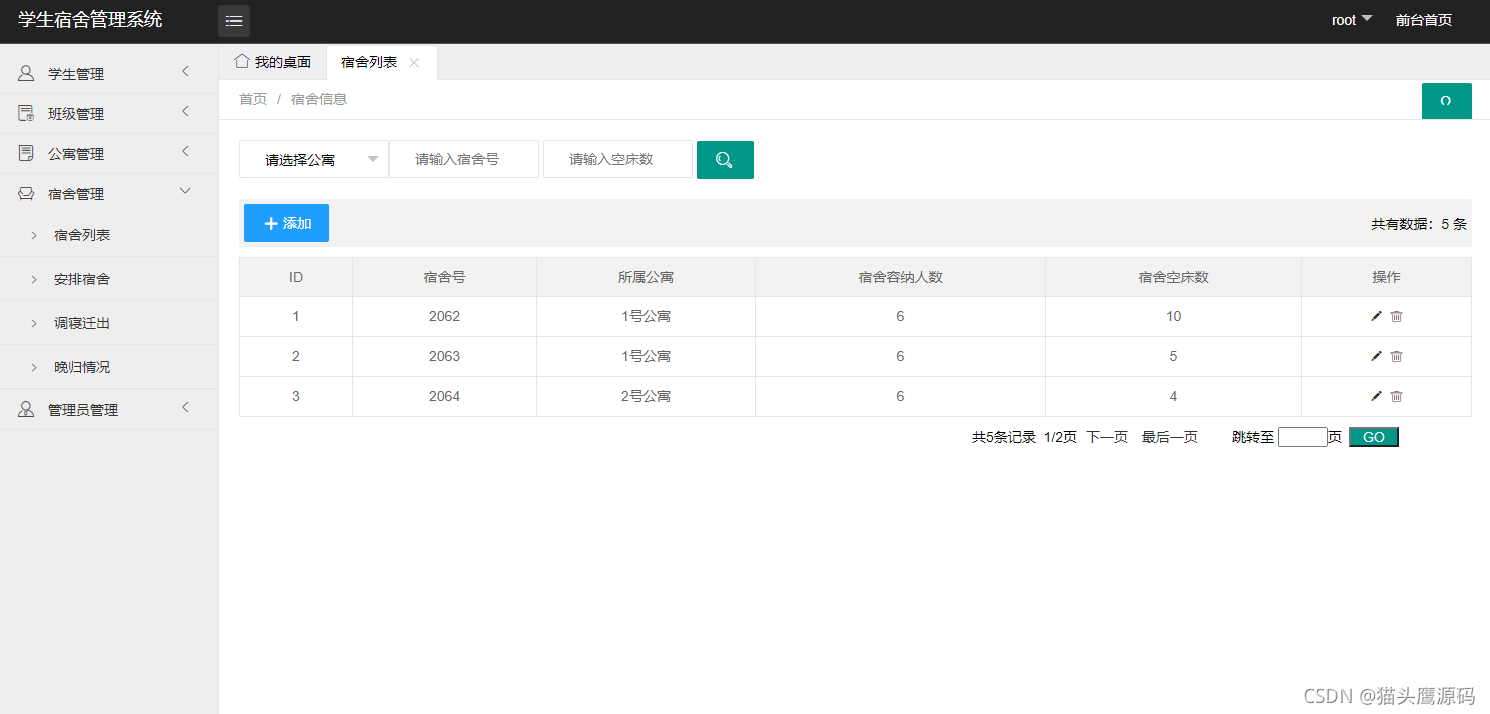
Task: Click the 宿舍号 column header
Action: [444, 277]
